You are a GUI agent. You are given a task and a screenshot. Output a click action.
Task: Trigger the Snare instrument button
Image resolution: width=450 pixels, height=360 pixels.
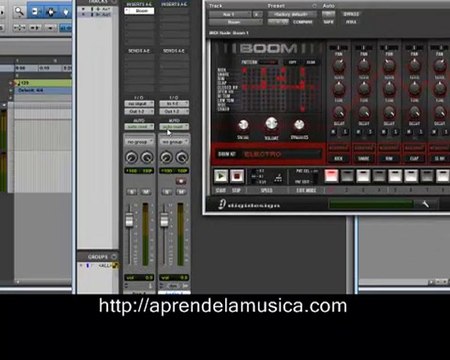coord(364,159)
